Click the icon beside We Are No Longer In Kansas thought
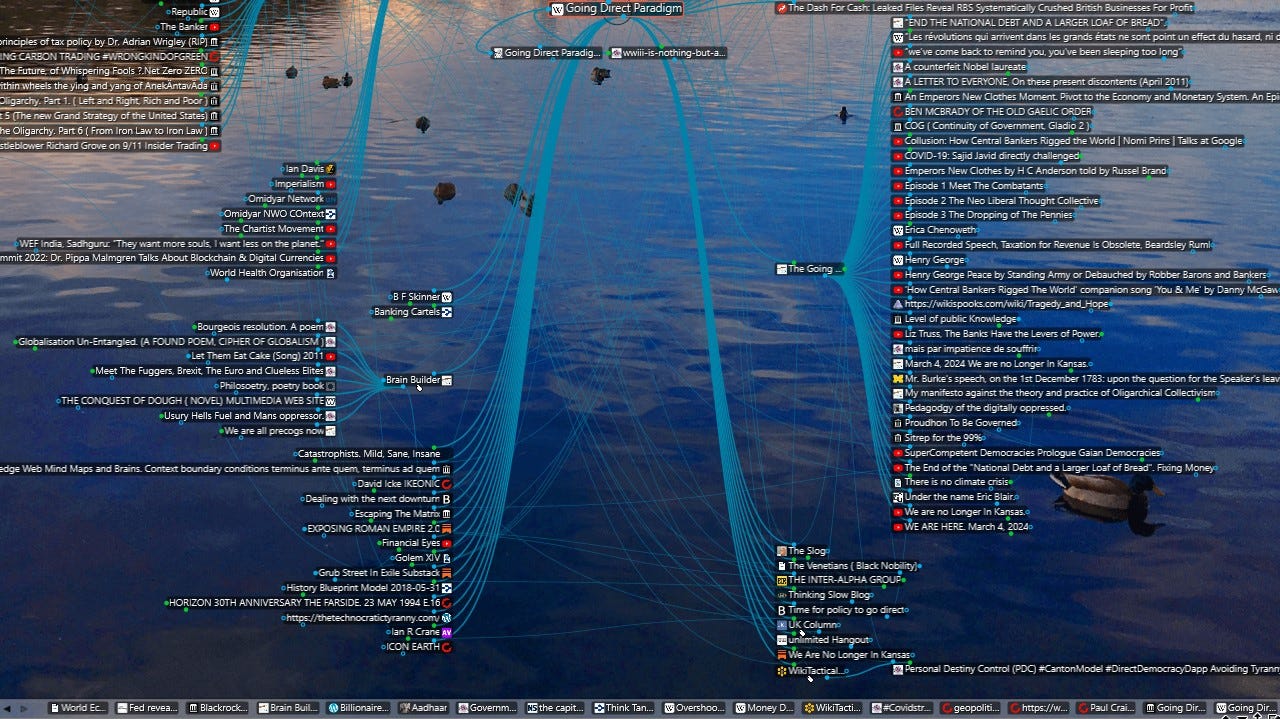This screenshot has width=1280, height=719. 782,655
